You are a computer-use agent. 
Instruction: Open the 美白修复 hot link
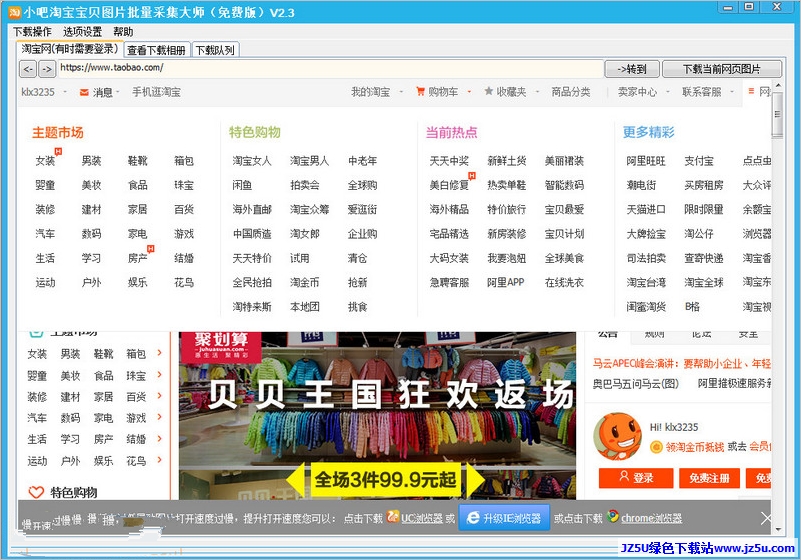click(449, 185)
